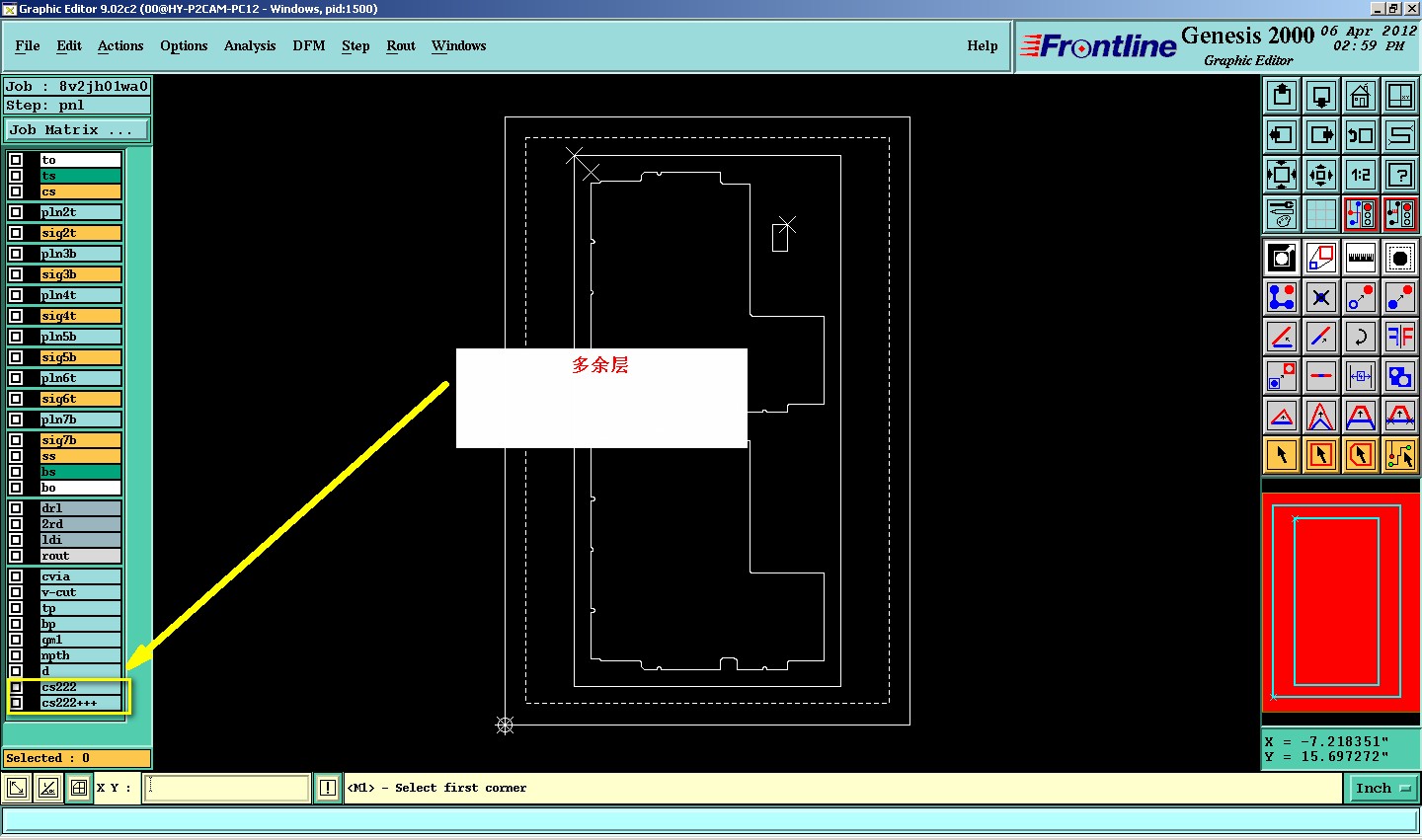This screenshot has width=1422, height=840.
Task: Click the overlapping blue circles icon
Action: pyautogui.click(x=1400, y=376)
